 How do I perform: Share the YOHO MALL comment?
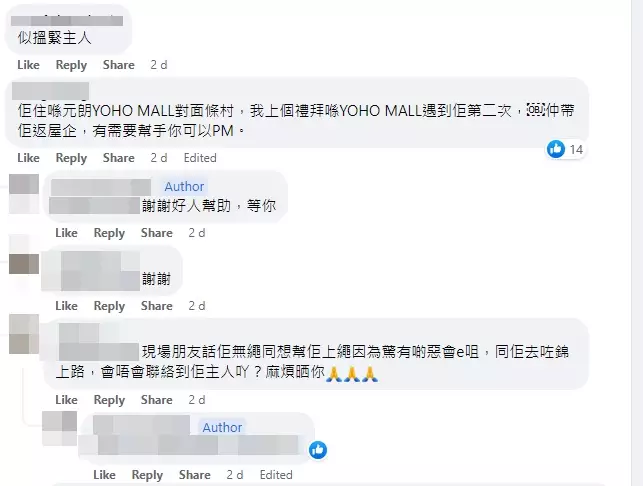click(x=119, y=158)
